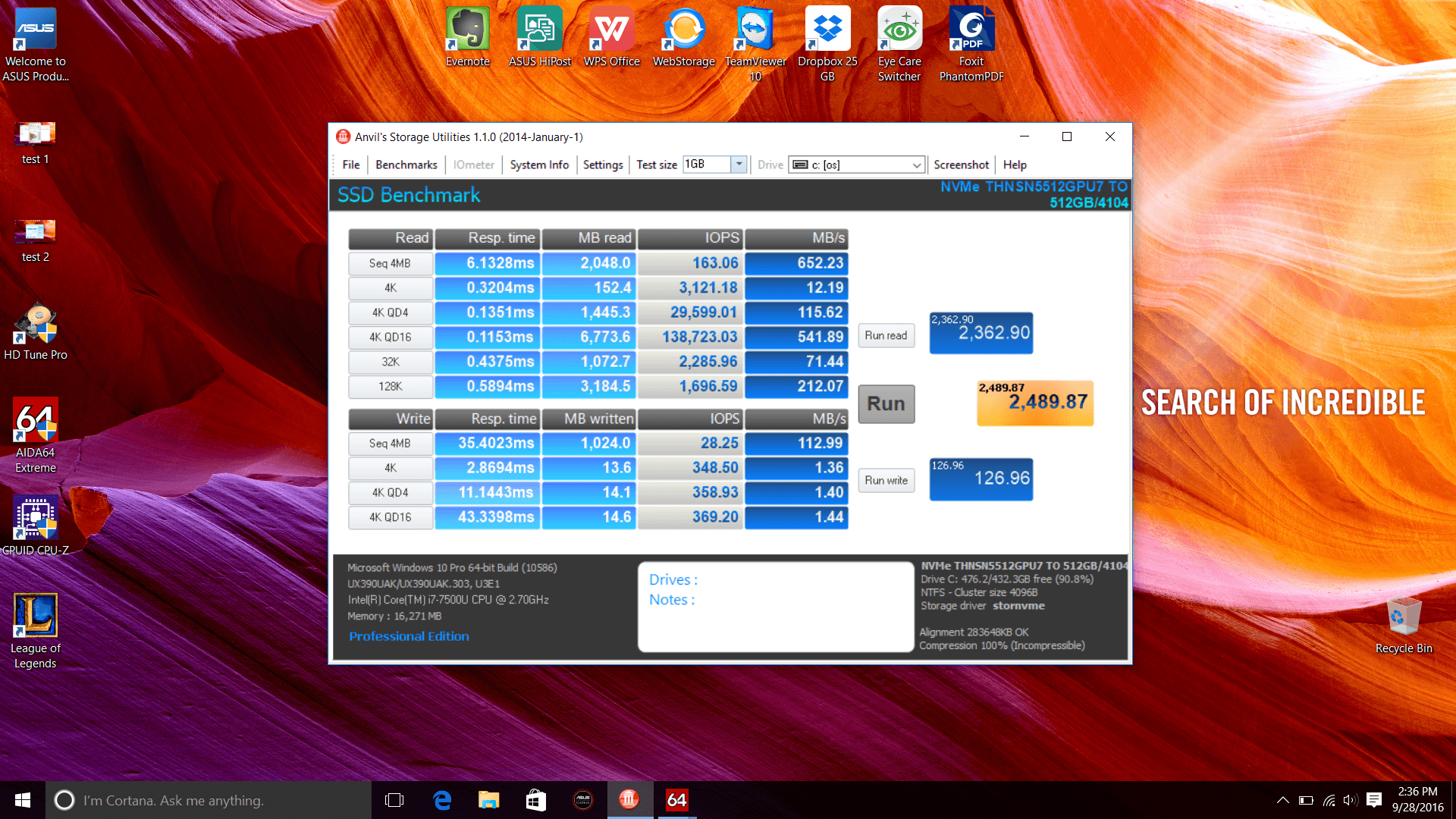
Task: Show hidden system tray icons chevron
Action: [1283, 800]
